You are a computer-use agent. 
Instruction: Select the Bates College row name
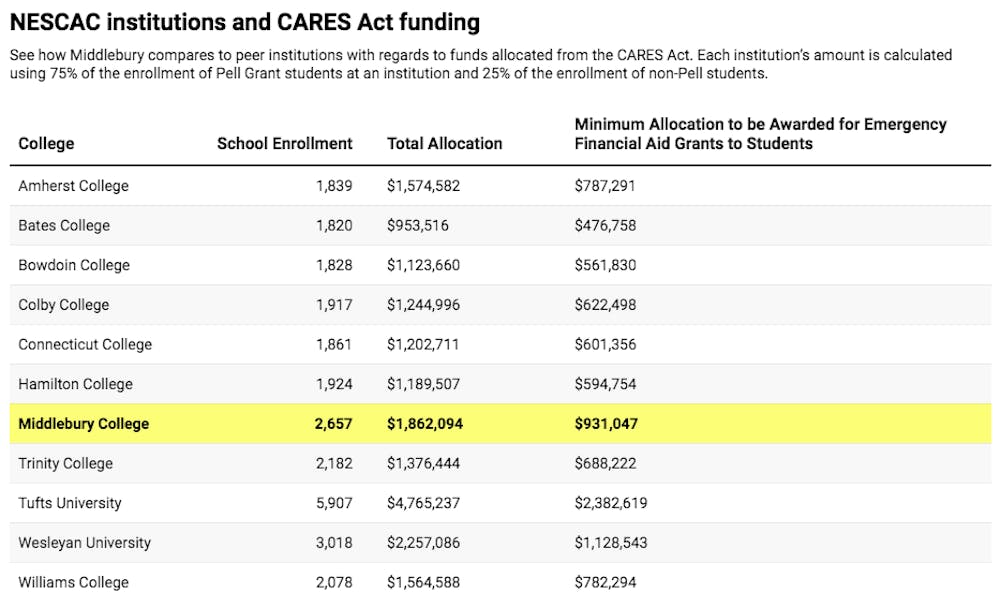pyautogui.click(x=64, y=225)
